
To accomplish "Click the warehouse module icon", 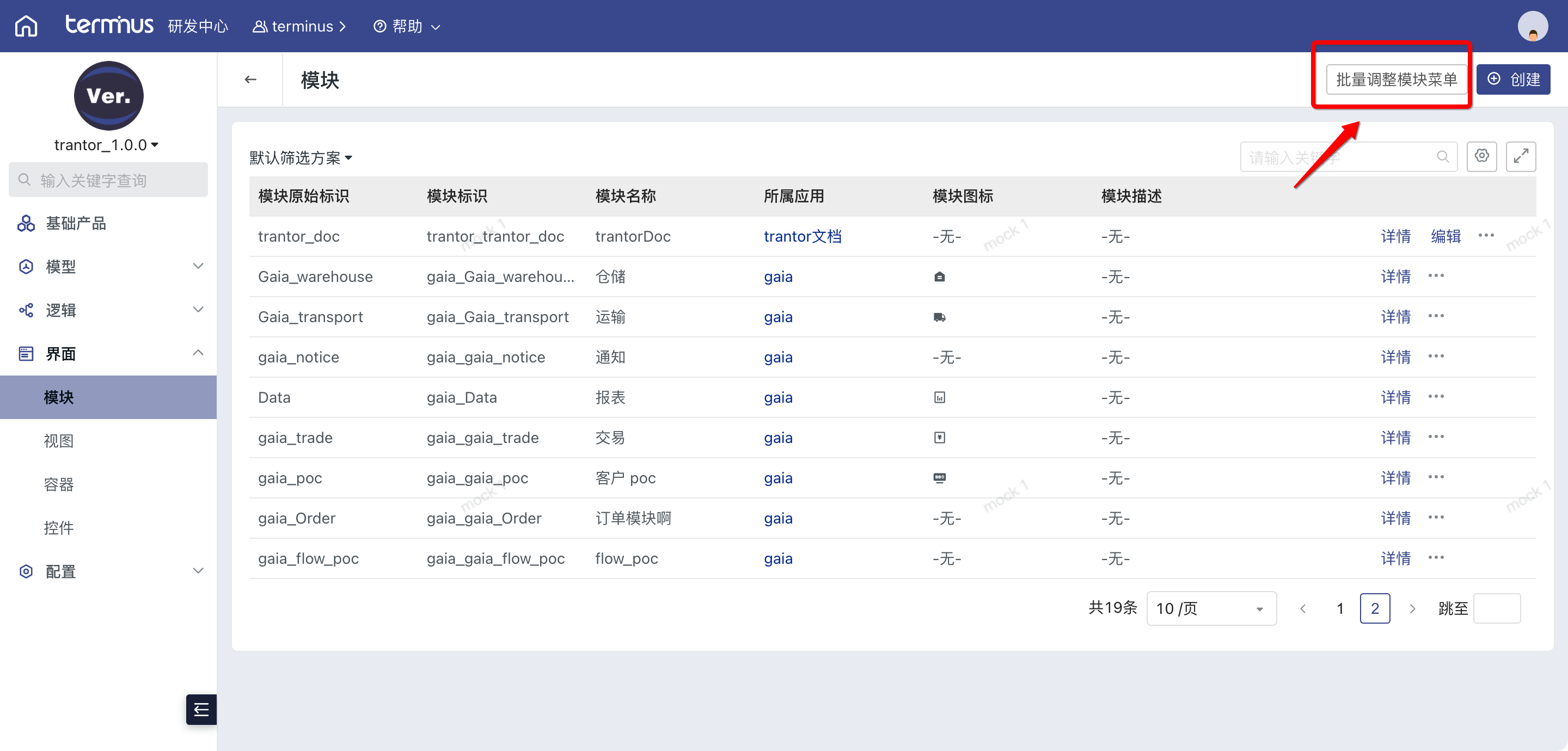I will tap(939, 276).
